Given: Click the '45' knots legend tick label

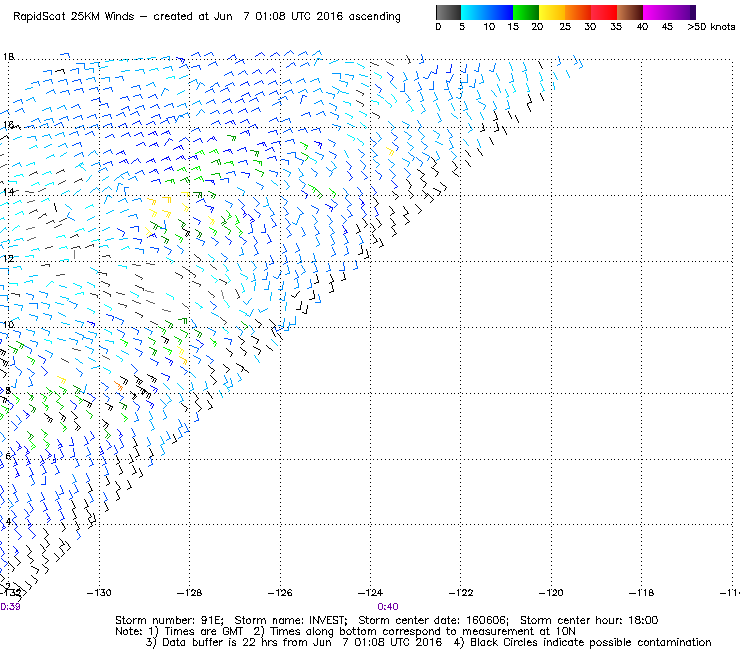Looking at the screenshot, I should [667, 27].
